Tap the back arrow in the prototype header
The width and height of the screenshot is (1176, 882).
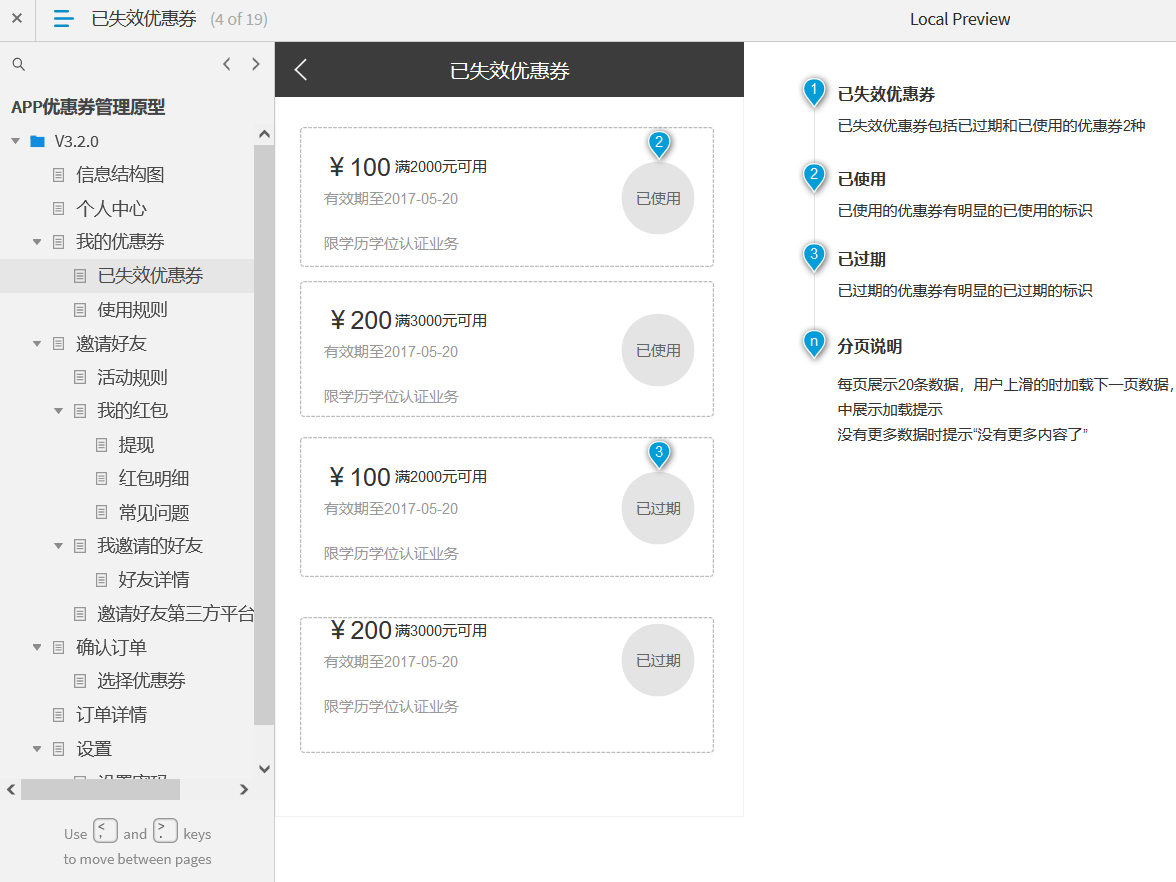click(x=301, y=70)
